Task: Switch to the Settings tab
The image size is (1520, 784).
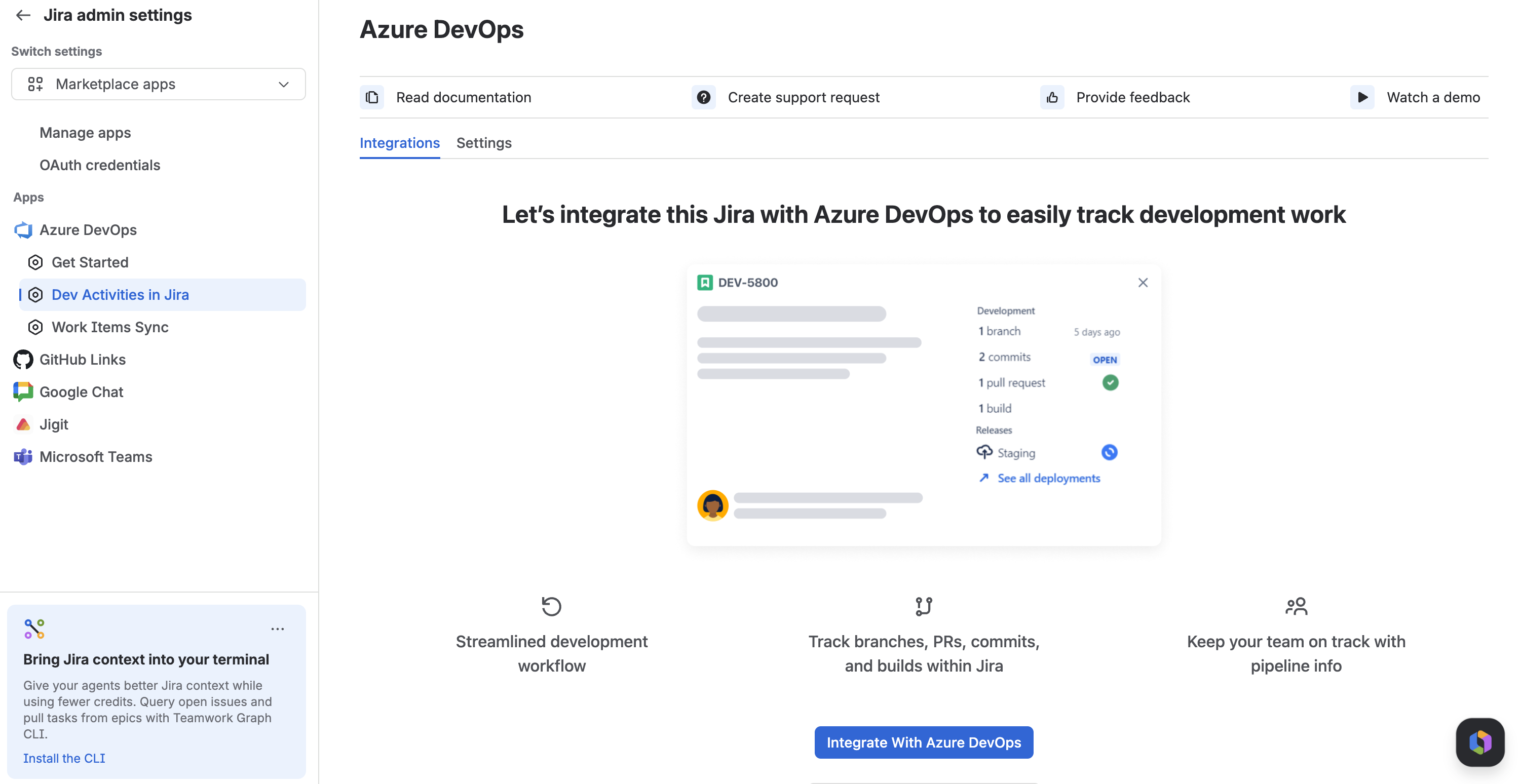Action: pyautogui.click(x=484, y=143)
